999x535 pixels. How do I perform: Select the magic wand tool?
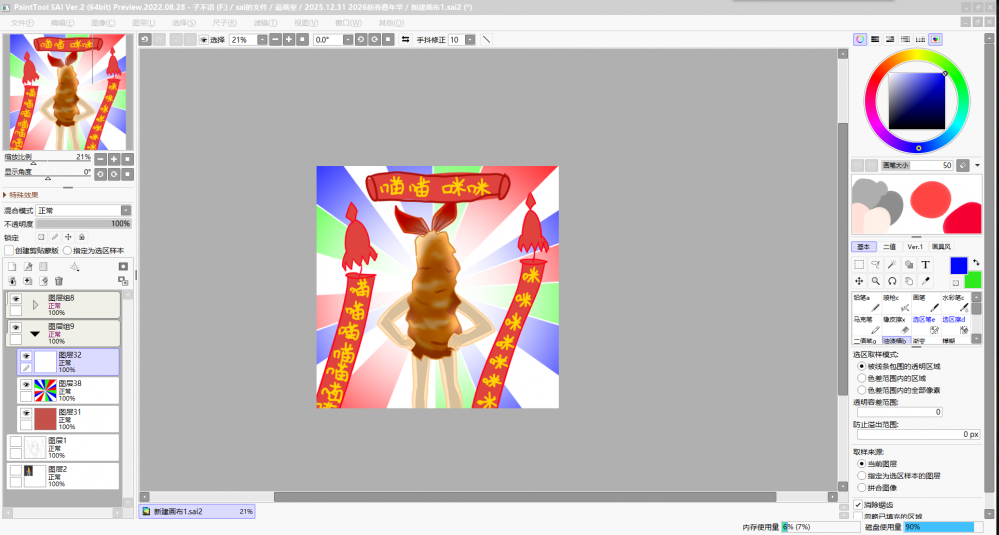coord(892,264)
